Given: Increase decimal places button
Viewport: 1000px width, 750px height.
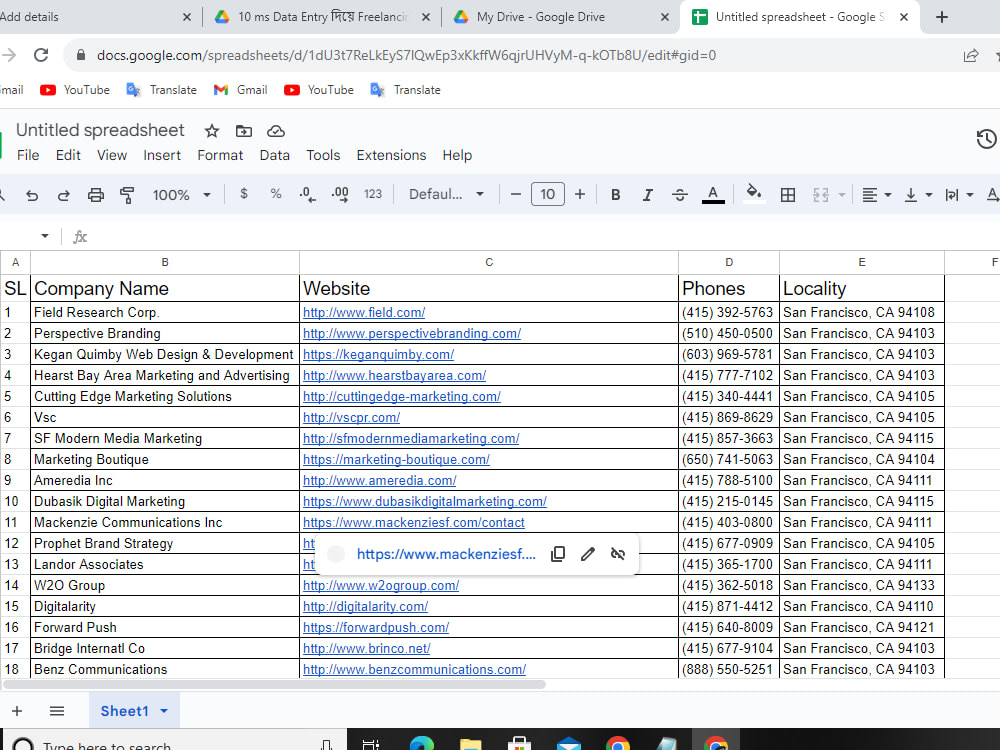Looking at the screenshot, I should [x=340, y=195].
